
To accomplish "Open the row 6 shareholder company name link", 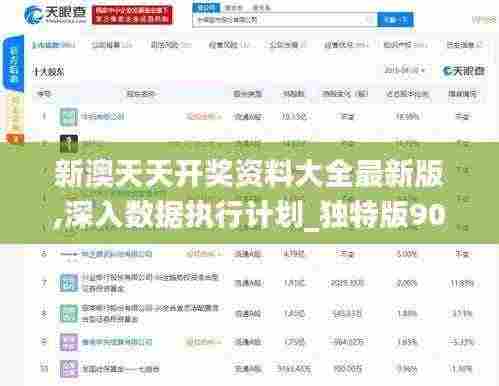I will click(x=116, y=254).
